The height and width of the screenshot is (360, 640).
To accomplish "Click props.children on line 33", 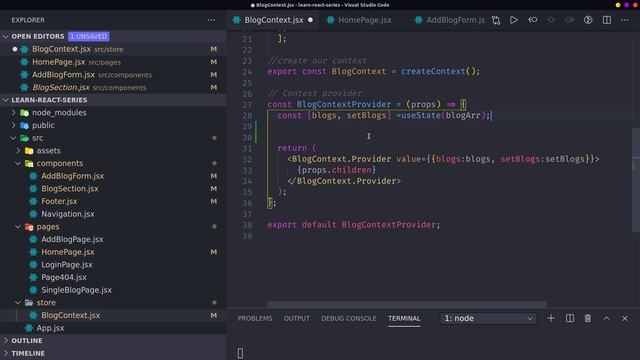I will coord(337,170).
